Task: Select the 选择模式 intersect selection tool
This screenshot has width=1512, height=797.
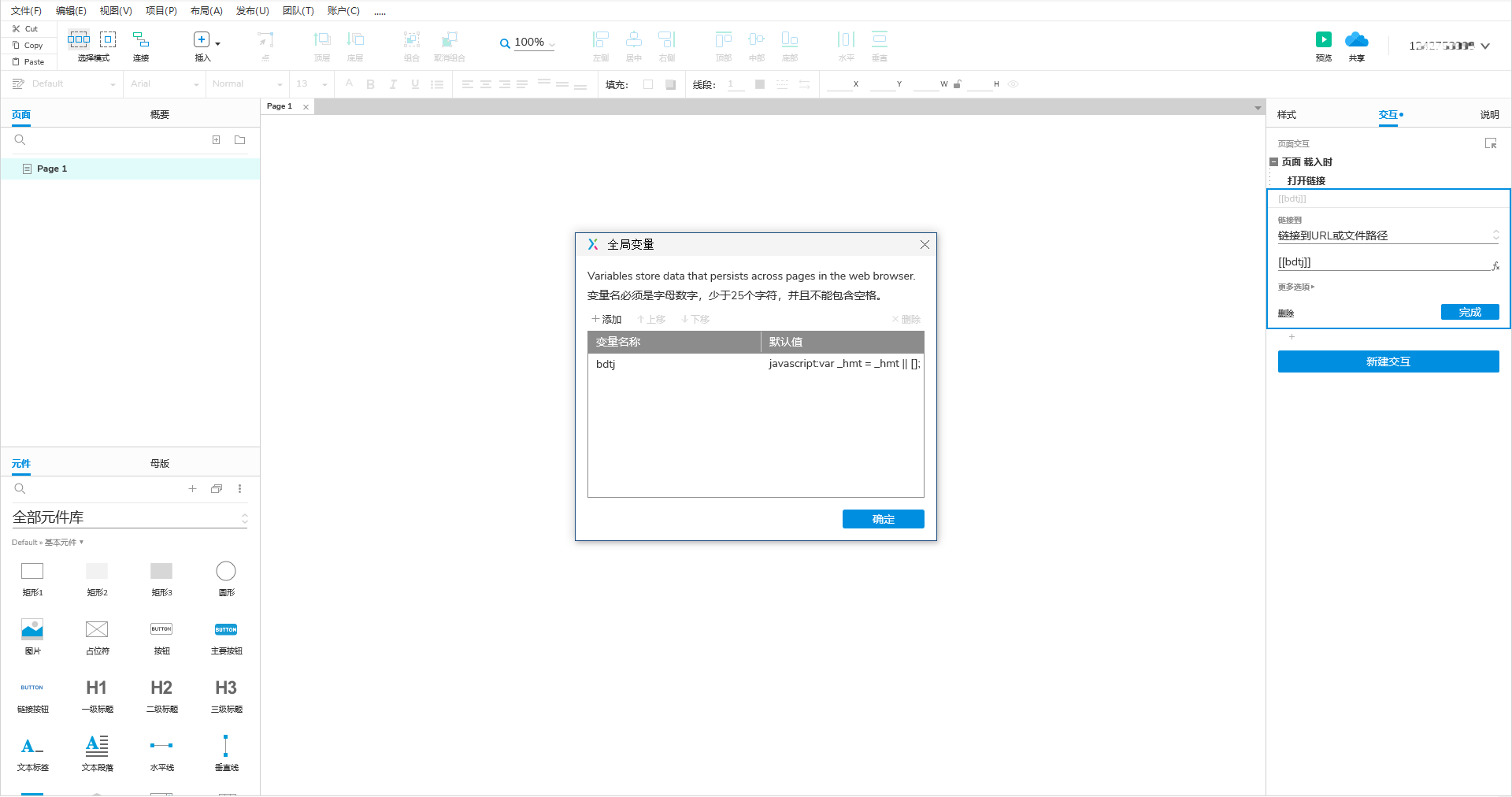Action: 79,39
